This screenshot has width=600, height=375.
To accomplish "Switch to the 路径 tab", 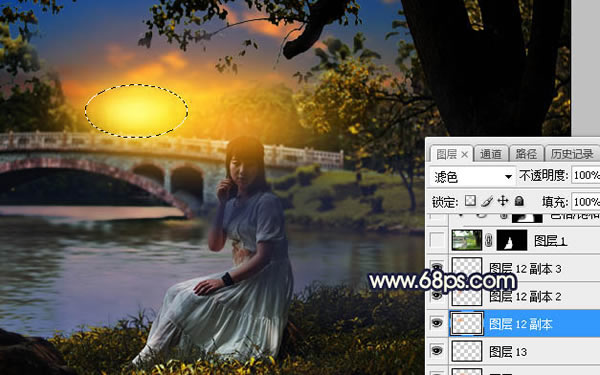I will point(526,154).
